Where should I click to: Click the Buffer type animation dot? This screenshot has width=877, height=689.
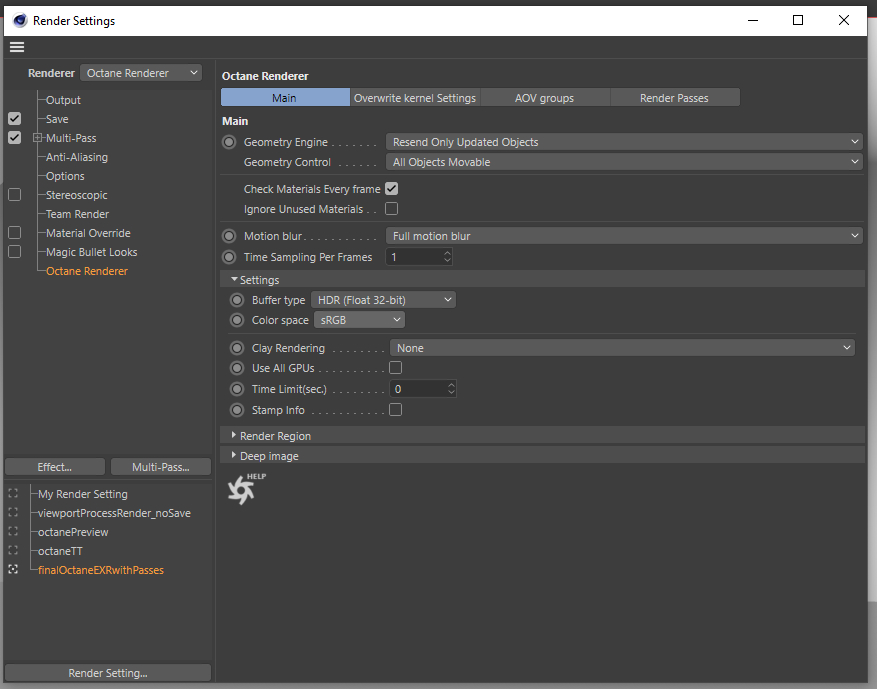coord(237,300)
